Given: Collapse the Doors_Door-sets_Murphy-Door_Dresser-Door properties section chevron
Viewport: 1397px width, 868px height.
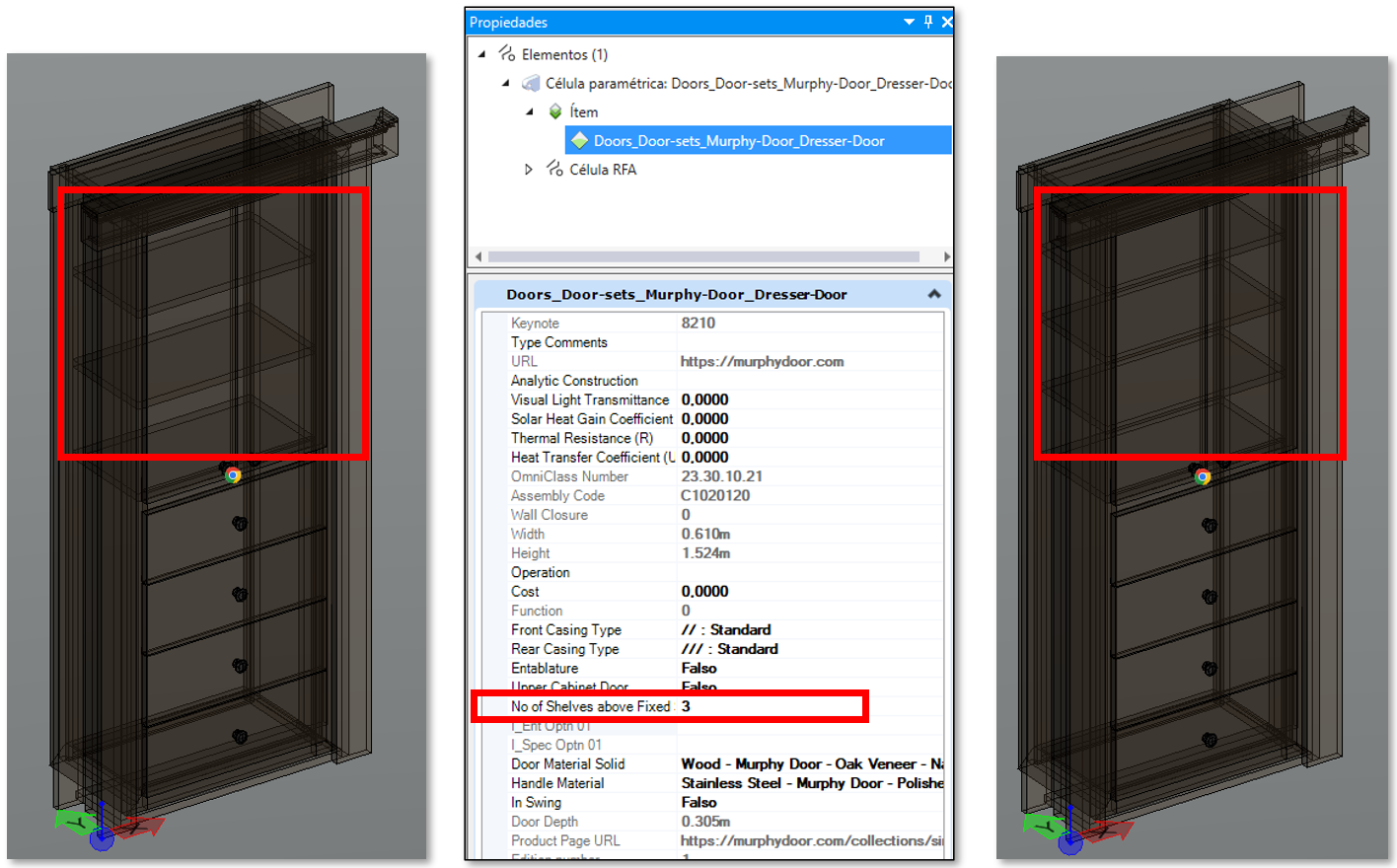Looking at the screenshot, I should coord(934,294).
